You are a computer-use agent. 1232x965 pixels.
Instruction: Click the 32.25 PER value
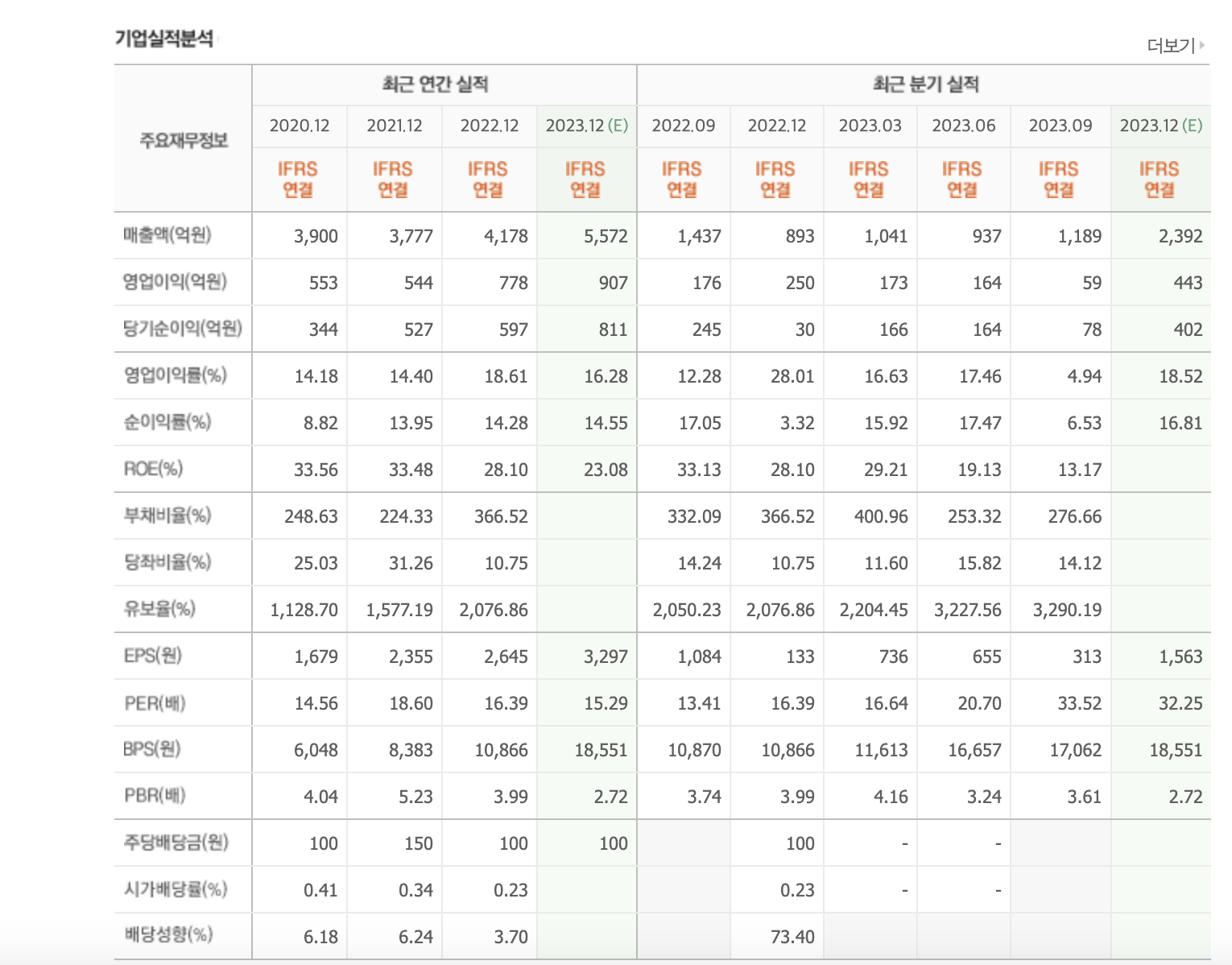[x=1180, y=704]
